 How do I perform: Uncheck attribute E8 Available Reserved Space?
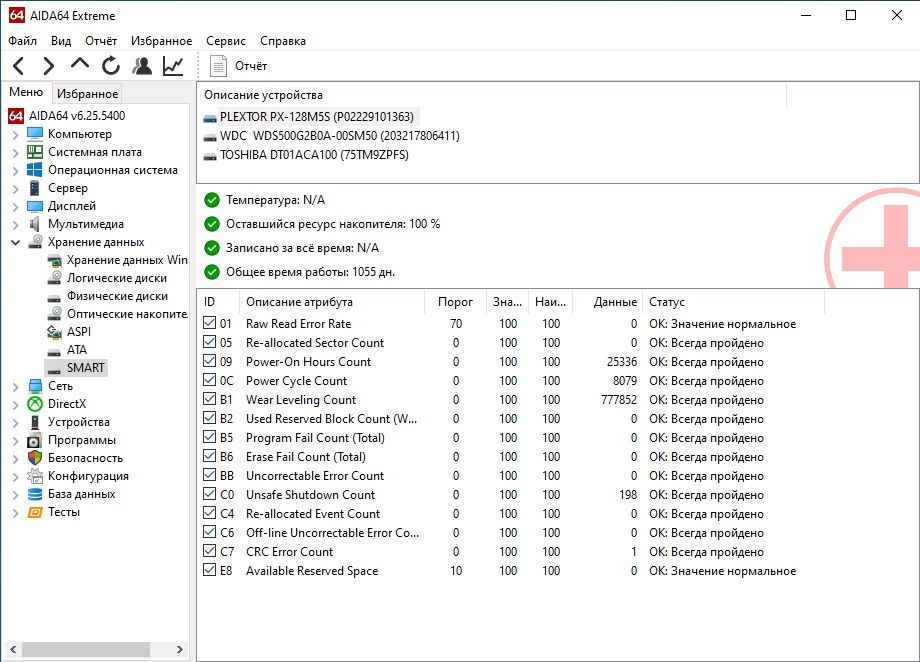coord(209,570)
